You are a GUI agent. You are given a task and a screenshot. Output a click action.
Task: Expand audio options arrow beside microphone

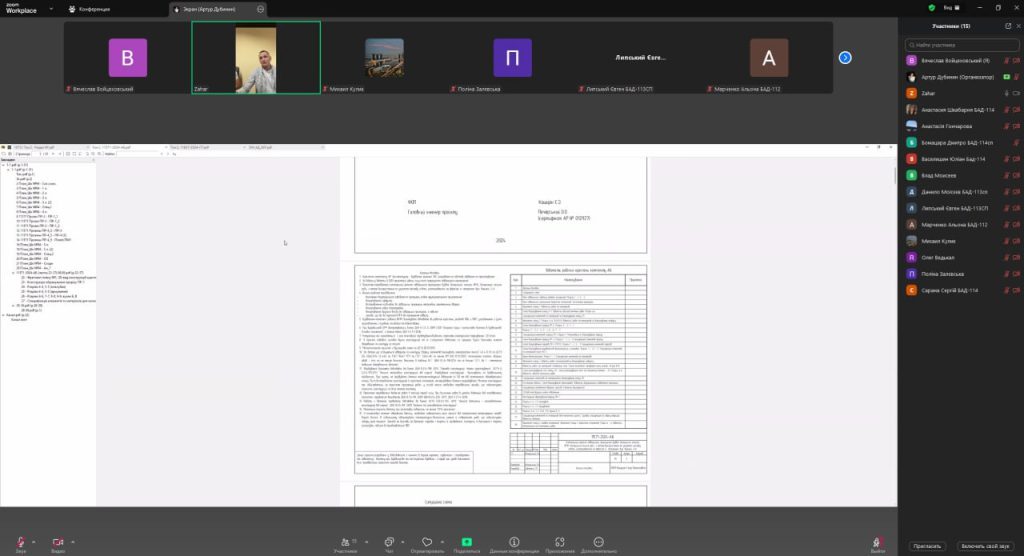coord(35,538)
